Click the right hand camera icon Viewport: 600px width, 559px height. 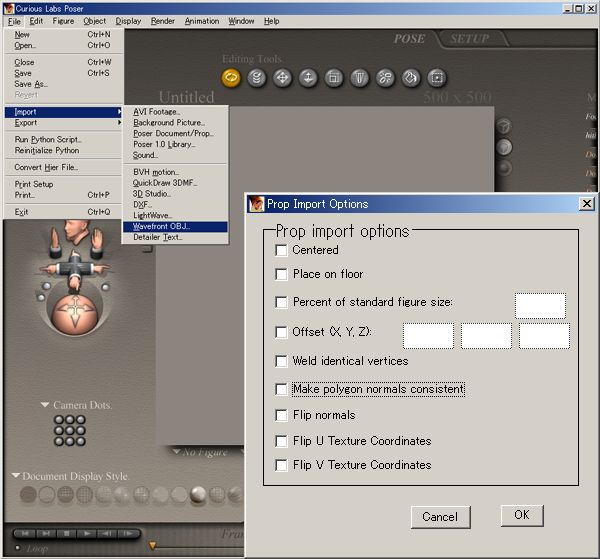coord(97,243)
